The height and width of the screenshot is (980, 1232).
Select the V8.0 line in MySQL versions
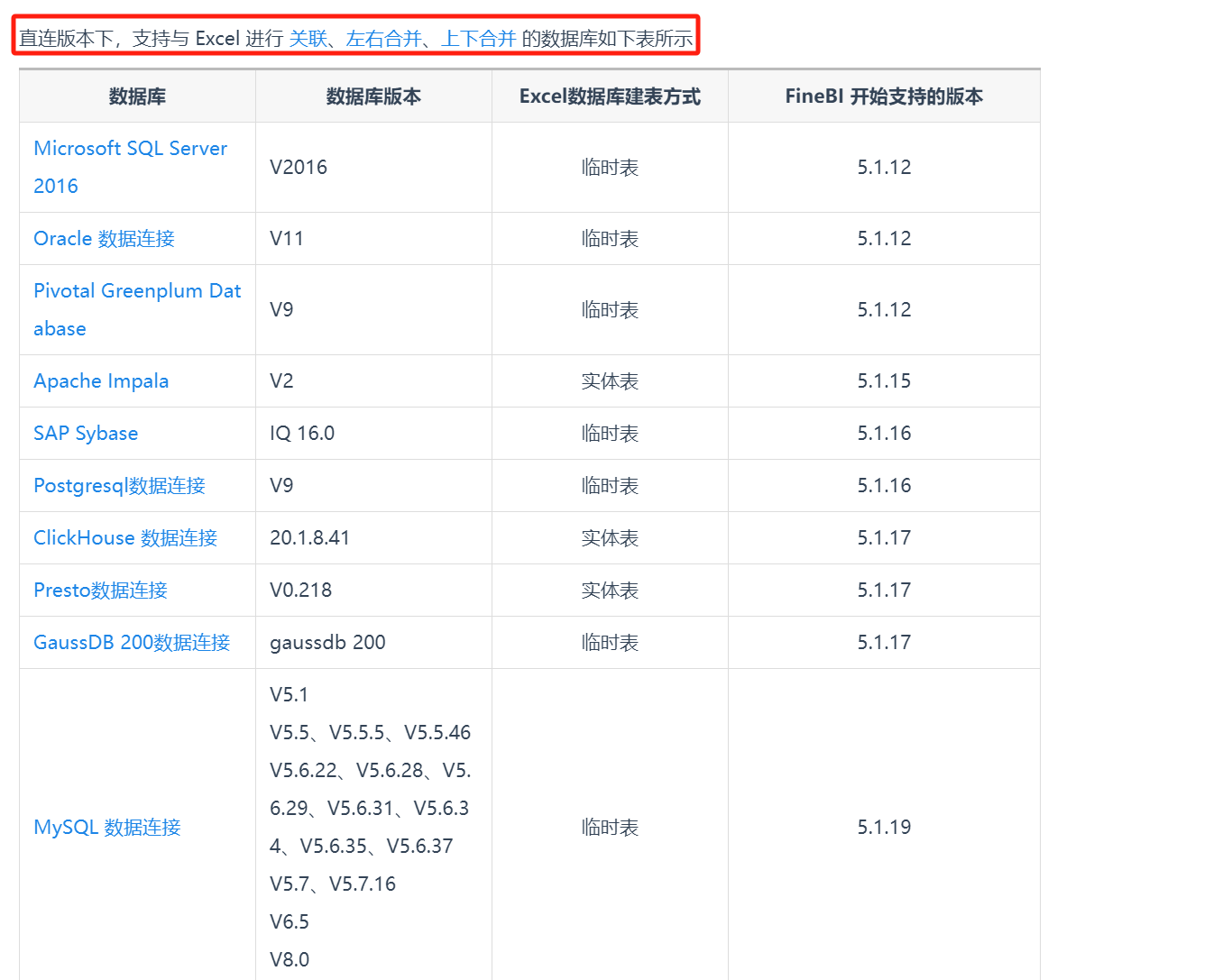pyautogui.click(x=289, y=959)
